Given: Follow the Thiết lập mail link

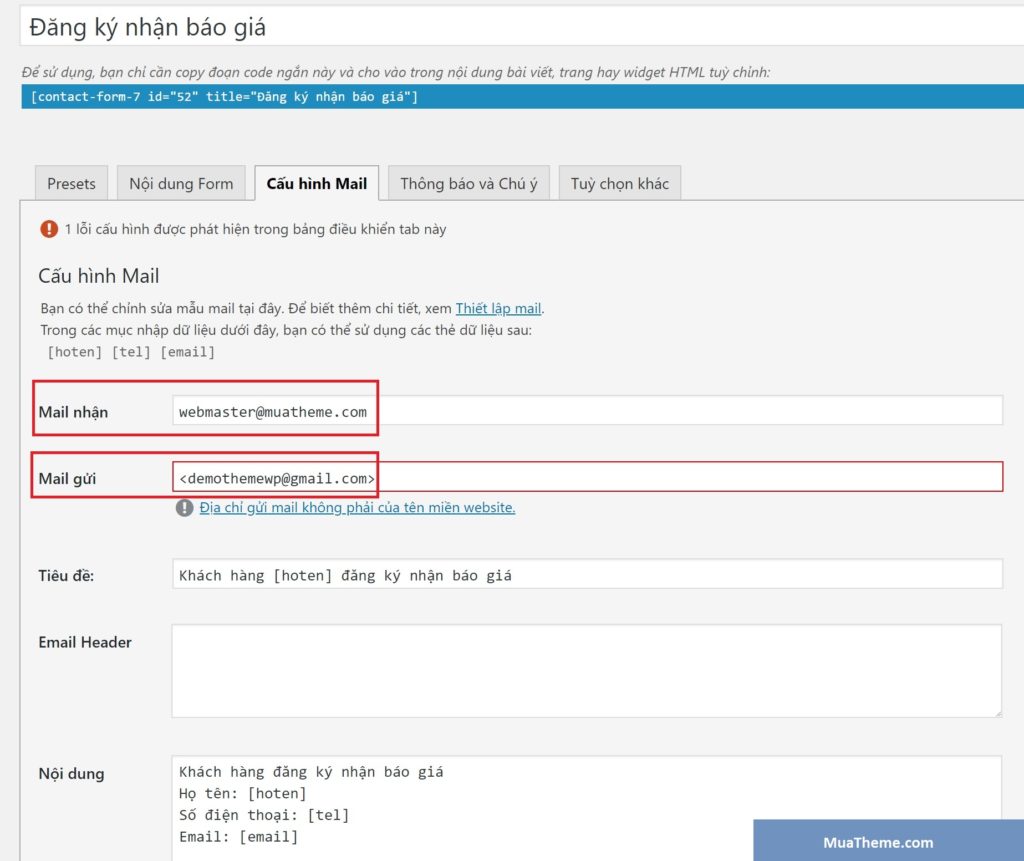Looking at the screenshot, I should click(x=499, y=308).
